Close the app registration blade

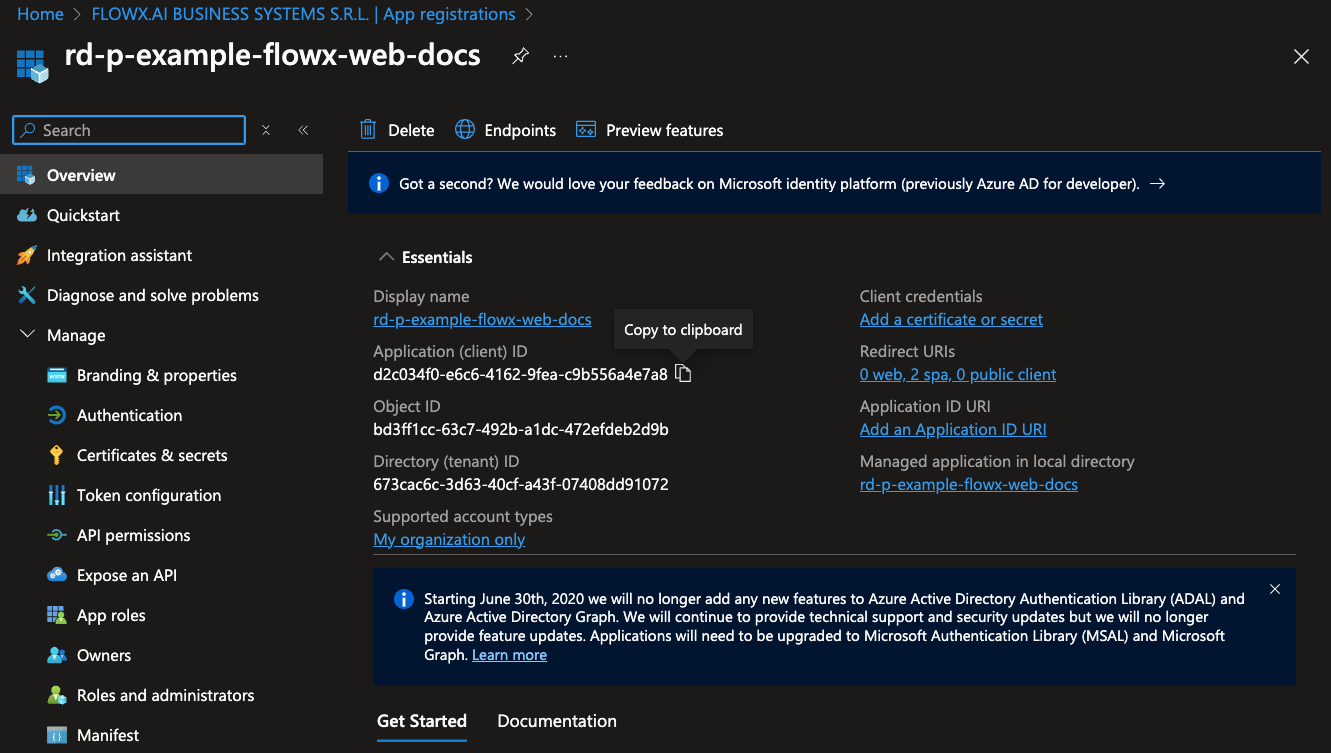coord(1301,57)
